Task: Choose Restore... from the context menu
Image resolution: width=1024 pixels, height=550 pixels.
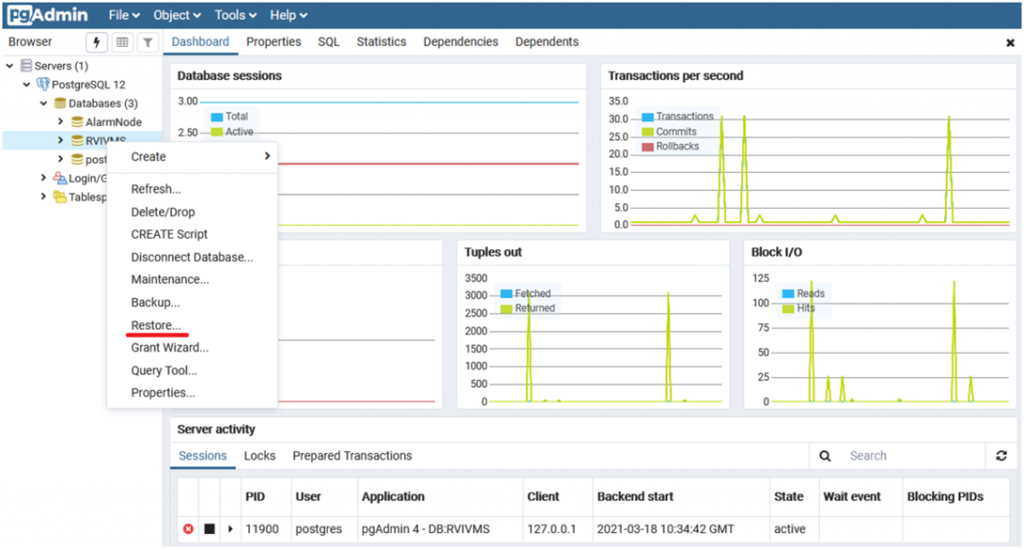Action: [x=155, y=325]
